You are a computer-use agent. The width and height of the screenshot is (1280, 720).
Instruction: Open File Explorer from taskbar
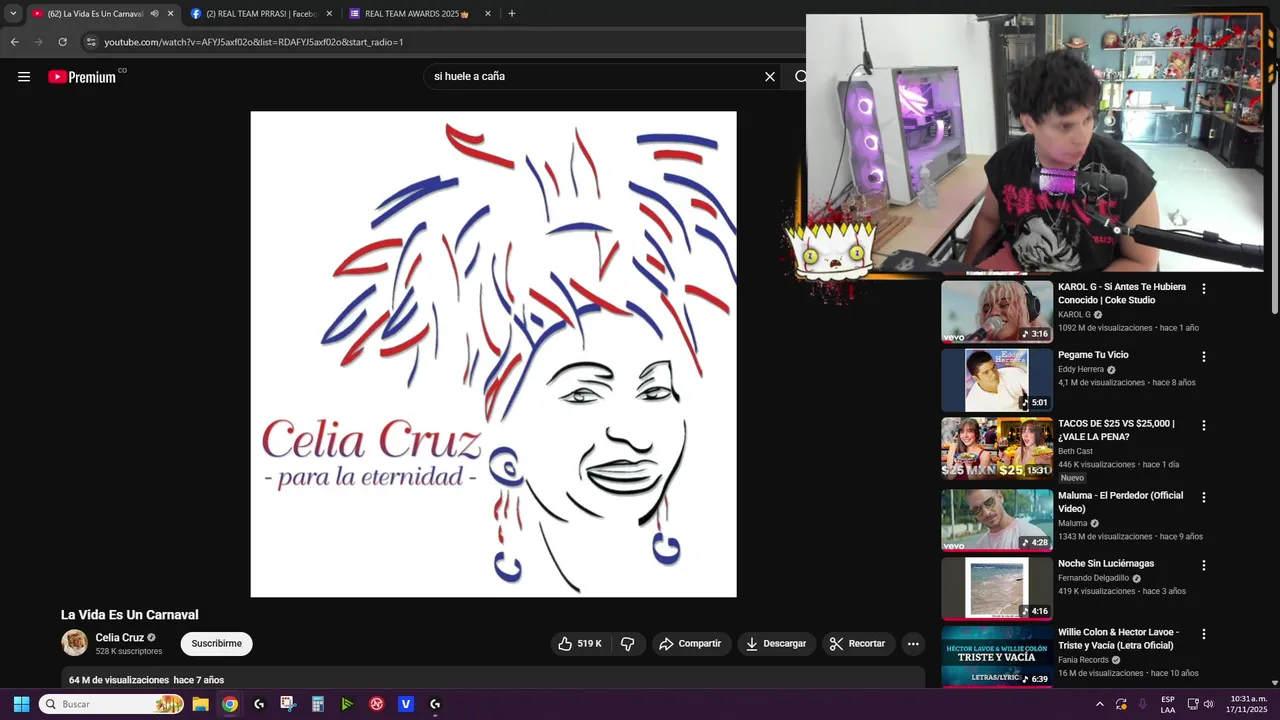point(200,704)
